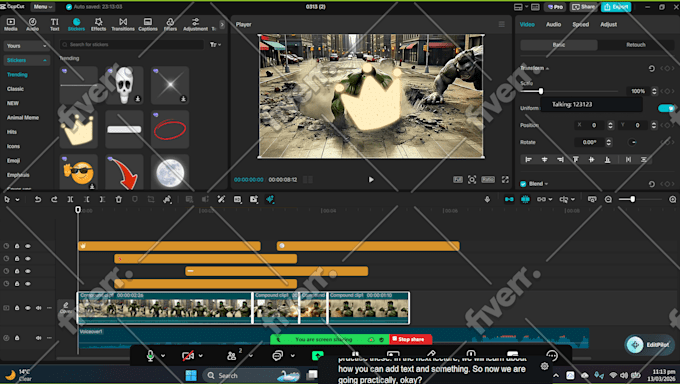Switch to the Audio properties tab
680x384 pixels.
pos(553,25)
